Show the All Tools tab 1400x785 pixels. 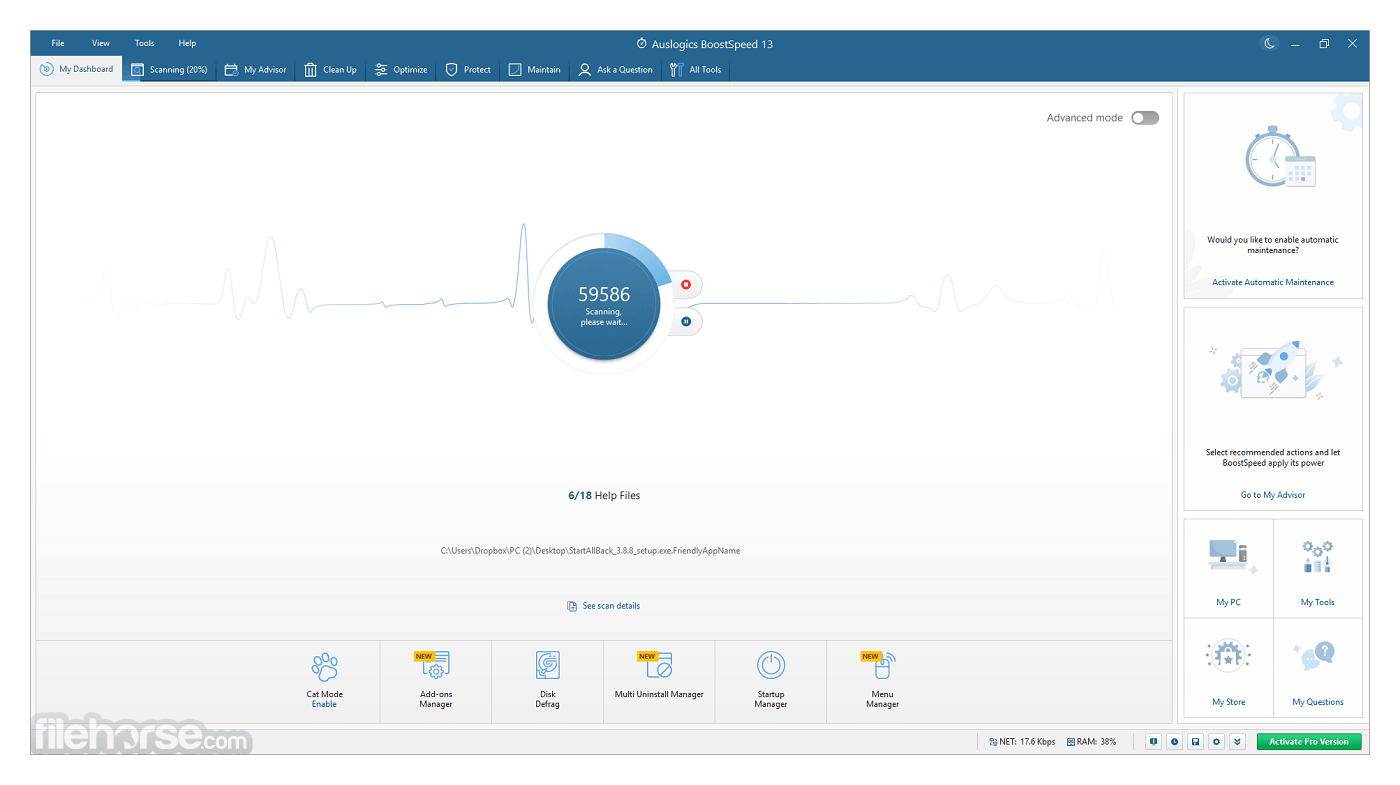pos(695,70)
